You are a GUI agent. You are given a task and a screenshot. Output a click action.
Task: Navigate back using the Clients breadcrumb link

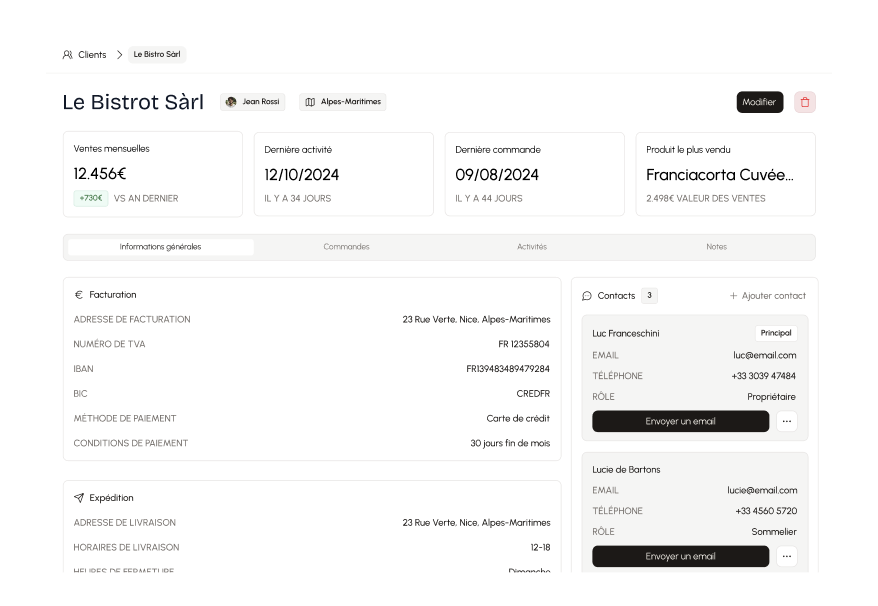[92, 55]
